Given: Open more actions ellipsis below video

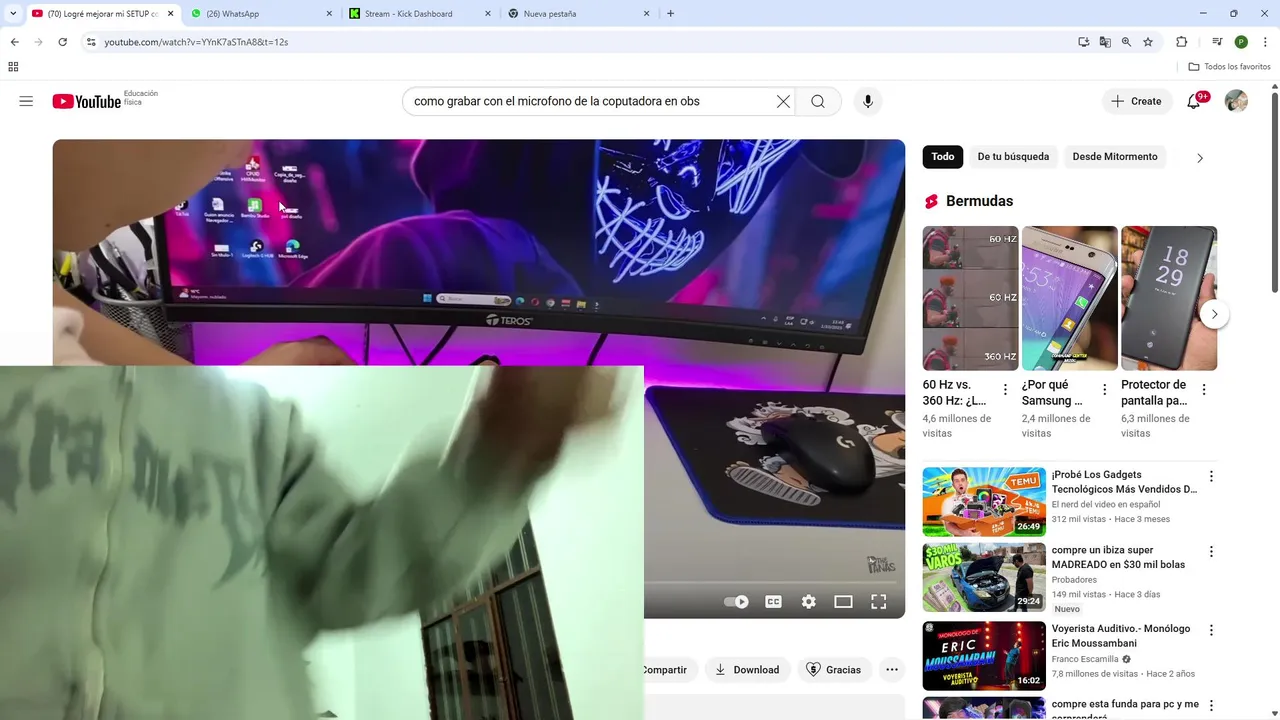Looking at the screenshot, I should click(x=892, y=670).
